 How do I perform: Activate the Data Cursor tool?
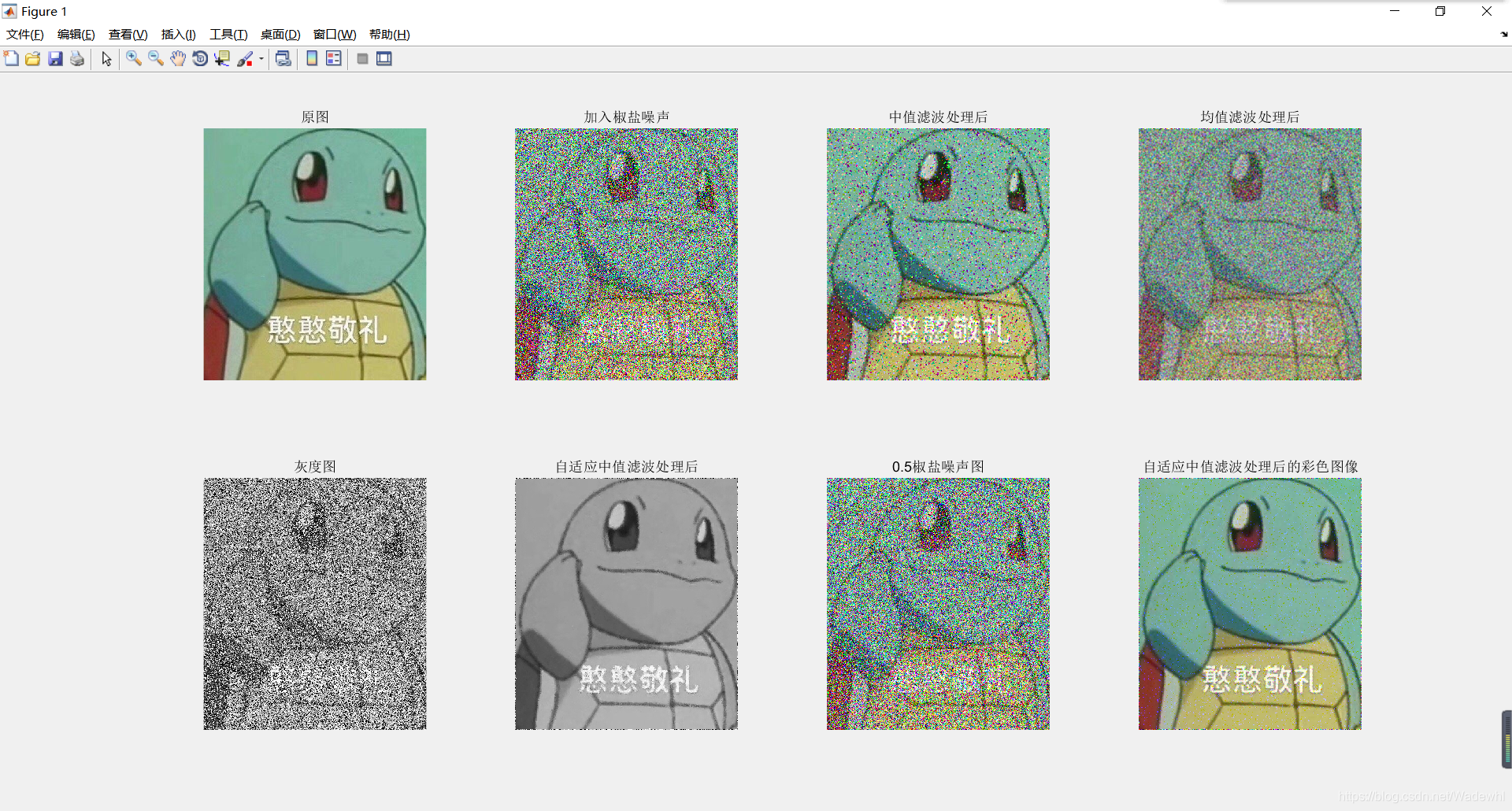[x=222, y=58]
